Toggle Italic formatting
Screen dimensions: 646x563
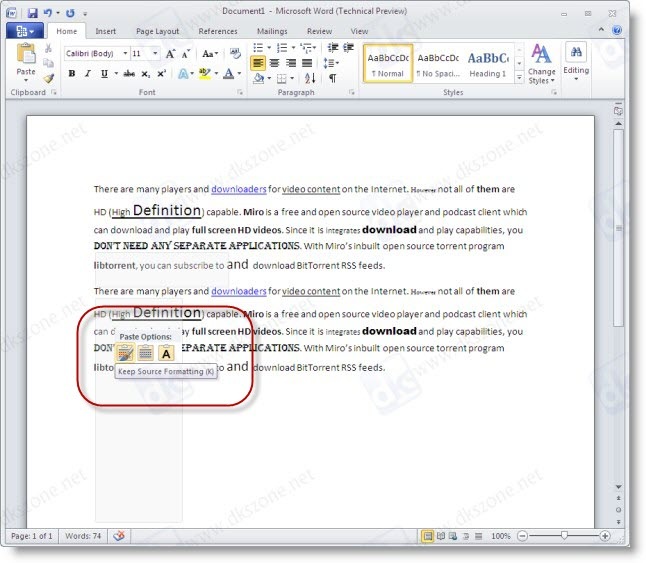[87, 74]
